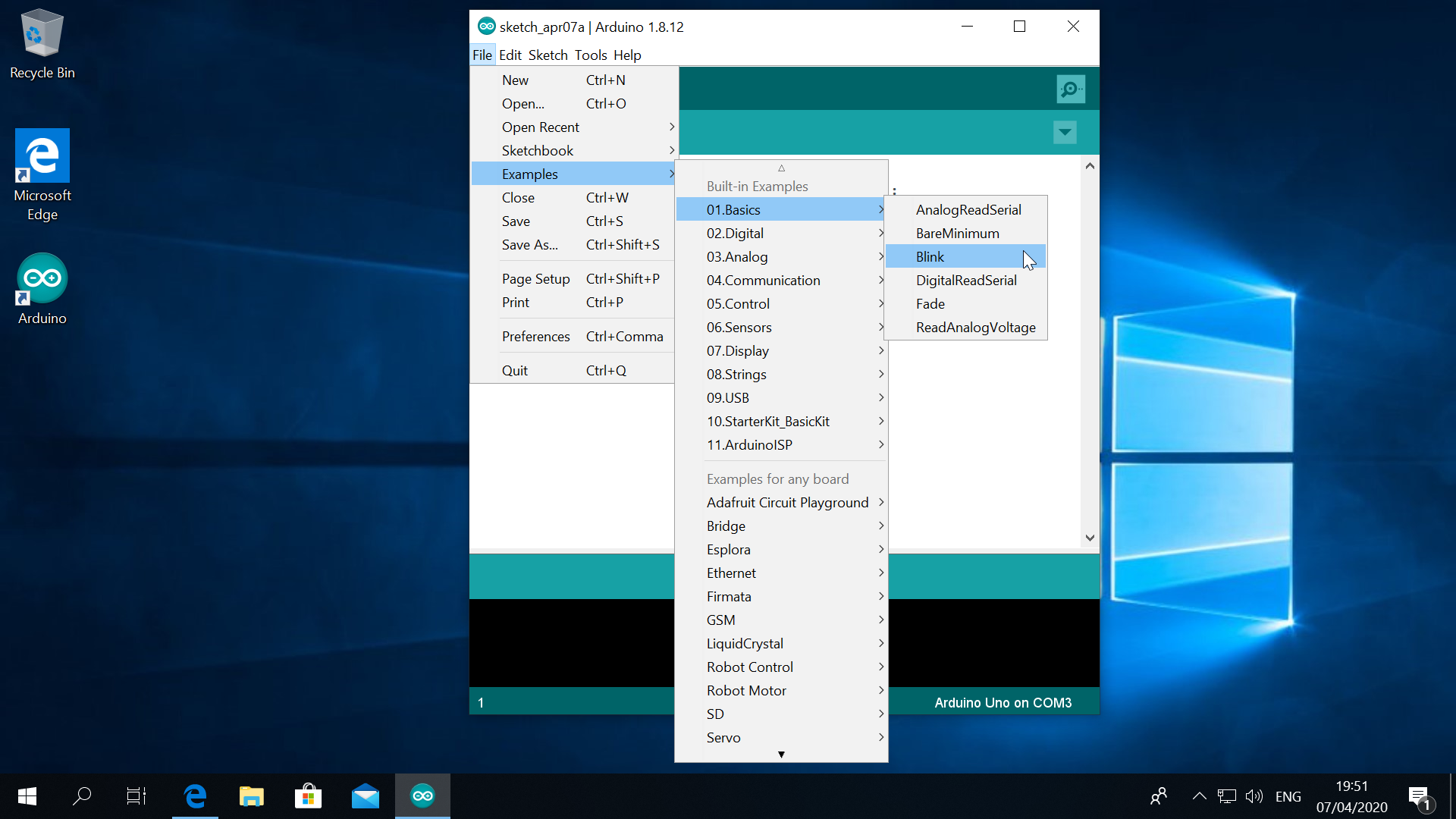Expand Sketchbook submenu

click(574, 151)
